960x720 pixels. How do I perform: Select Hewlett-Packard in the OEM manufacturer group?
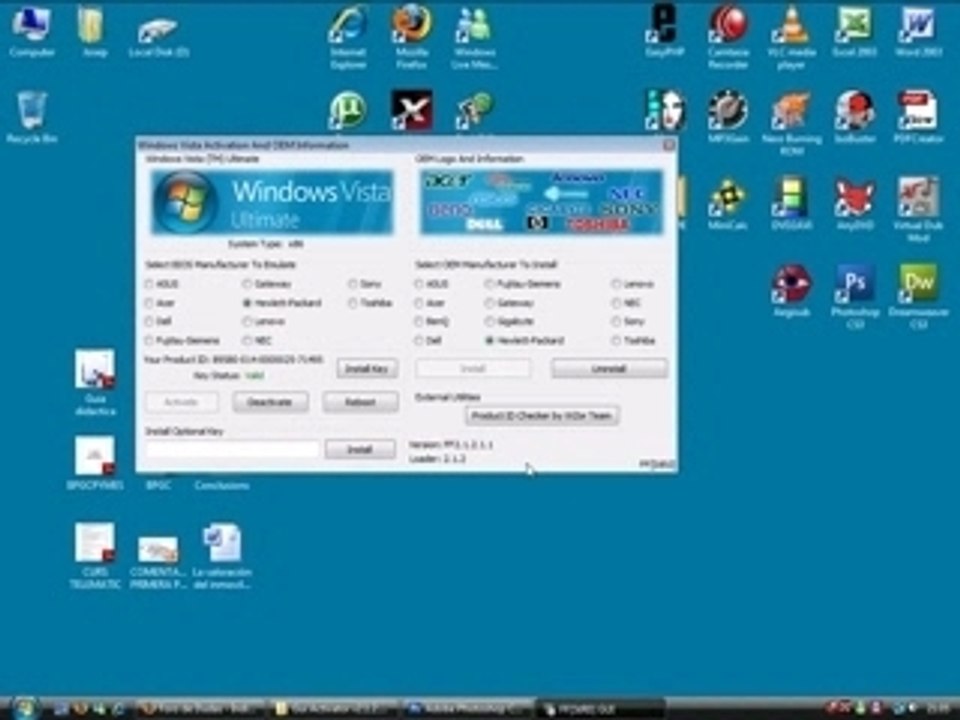(489, 340)
